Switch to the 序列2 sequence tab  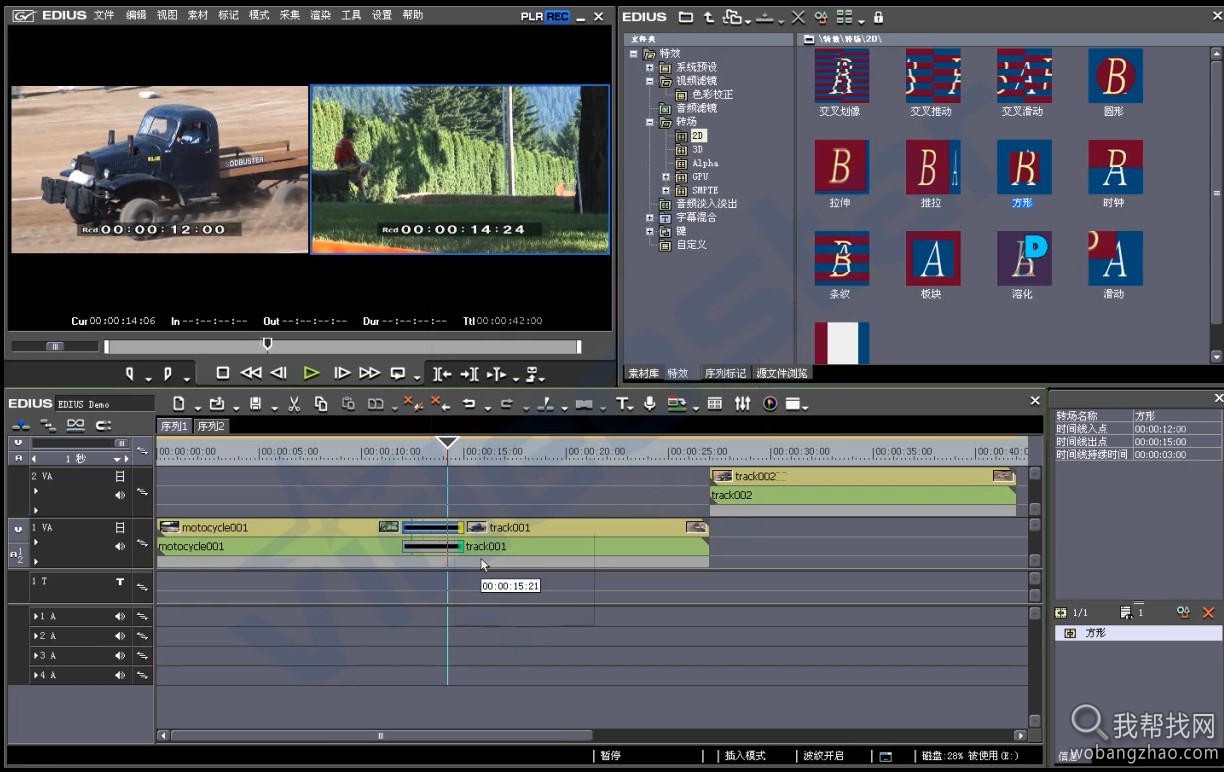[211, 426]
